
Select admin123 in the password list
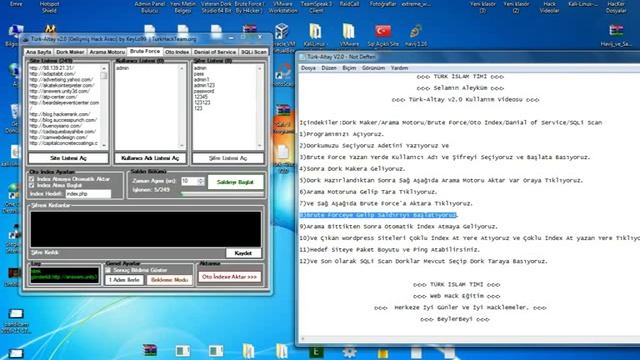coord(204,85)
